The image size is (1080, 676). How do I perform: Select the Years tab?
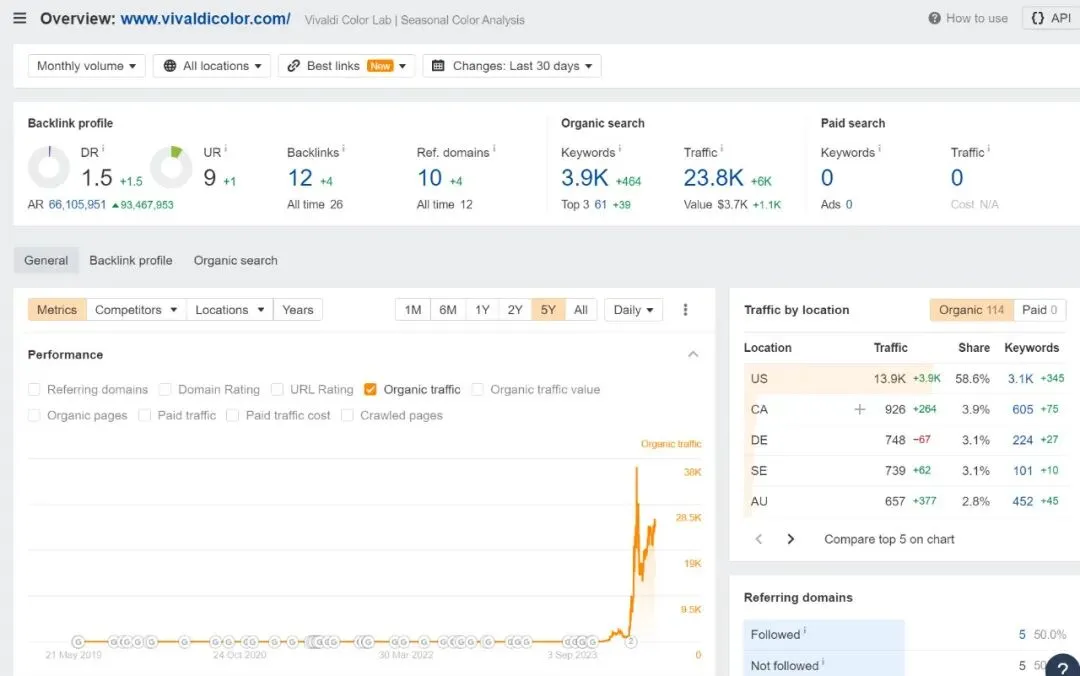click(298, 310)
